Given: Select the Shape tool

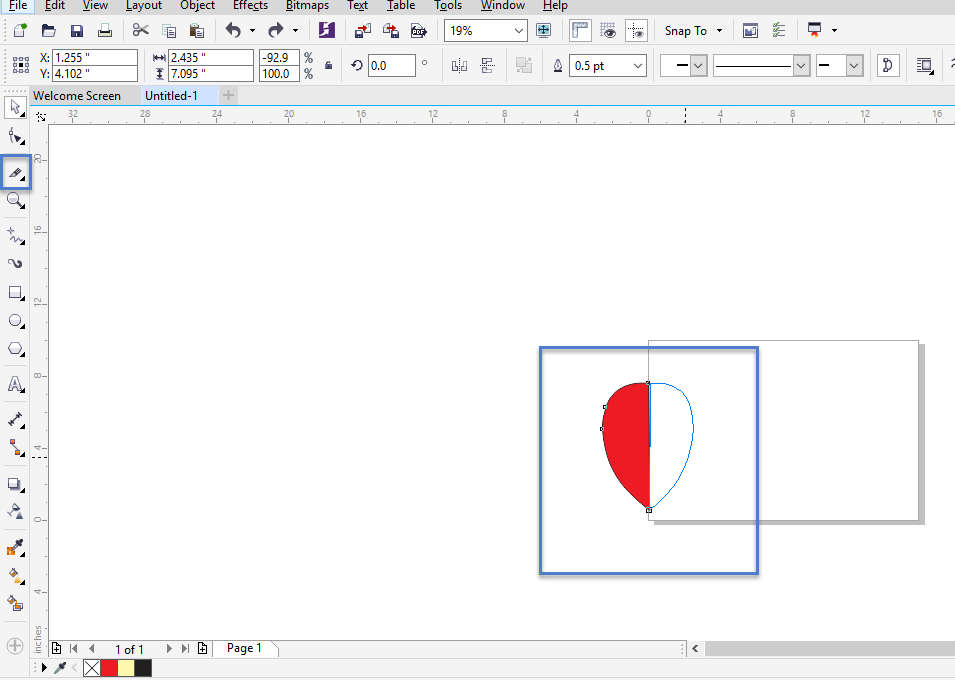Looking at the screenshot, I should (15, 136).
